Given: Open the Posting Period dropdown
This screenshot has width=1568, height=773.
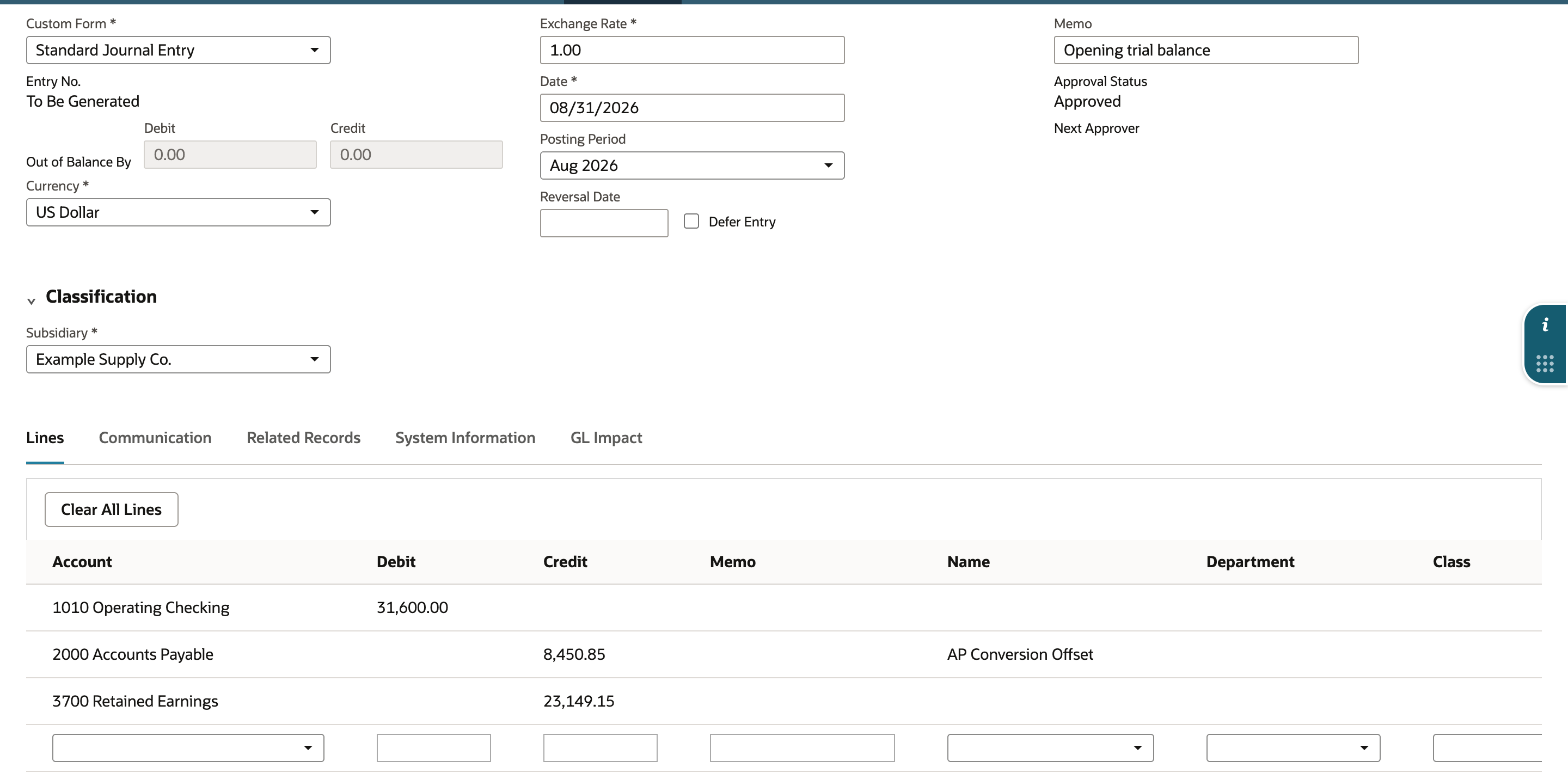Looking at the screenshot, I should tap(692, 165).
